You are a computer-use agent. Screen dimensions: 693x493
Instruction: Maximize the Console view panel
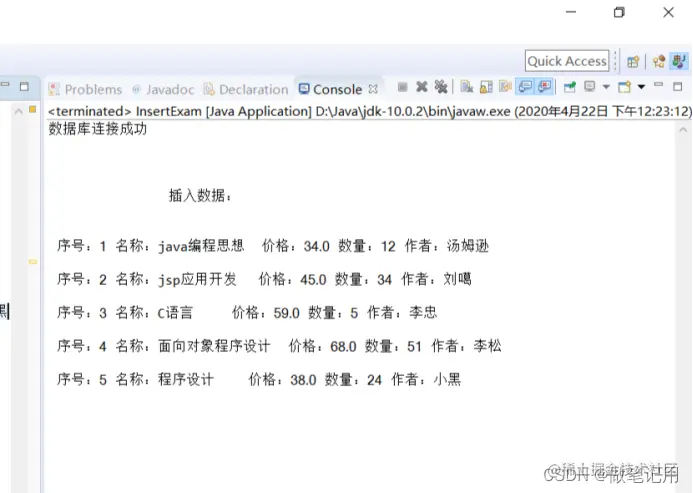678,87
